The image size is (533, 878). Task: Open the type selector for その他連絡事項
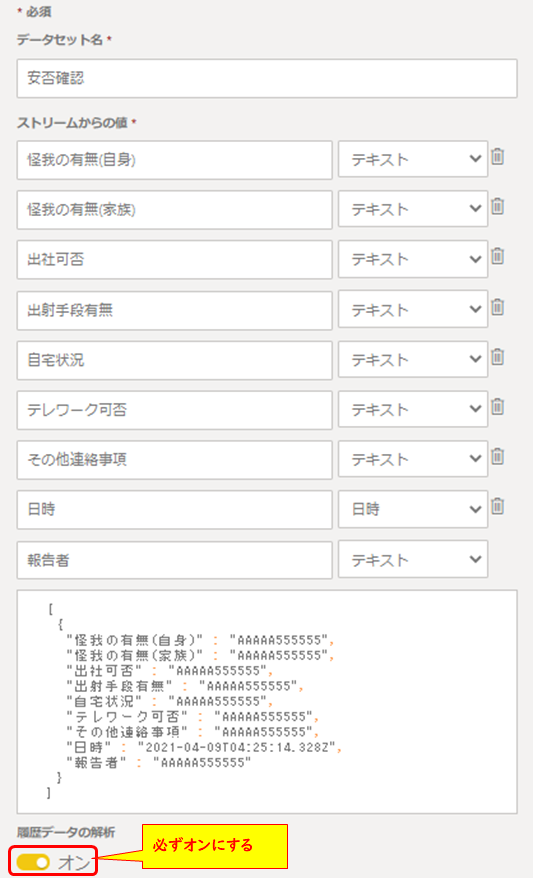point(413,459)
